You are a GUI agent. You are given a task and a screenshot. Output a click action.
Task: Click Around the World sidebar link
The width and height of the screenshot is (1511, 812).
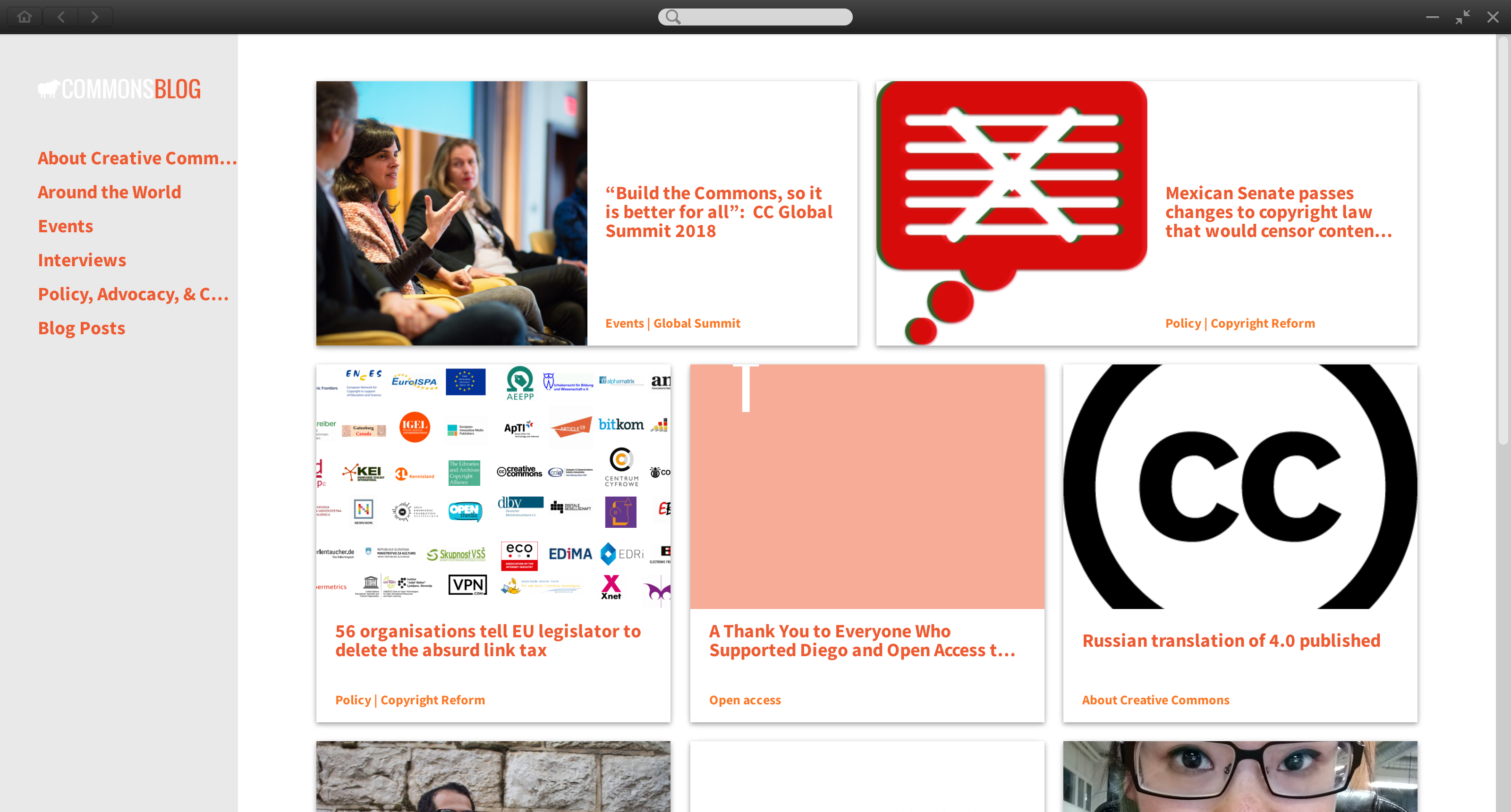(108, 192)
